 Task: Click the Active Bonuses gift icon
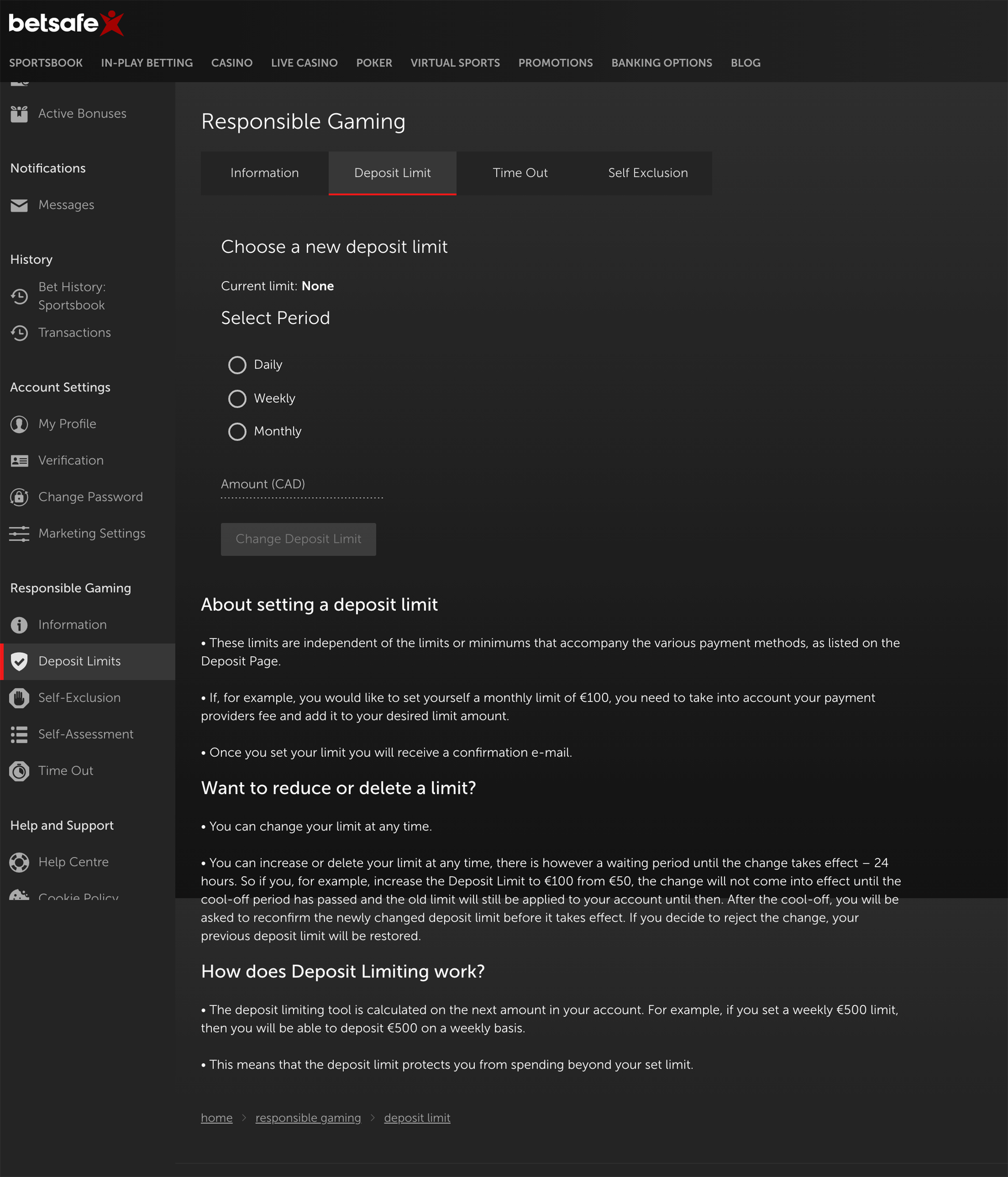[x=19, y=114]
